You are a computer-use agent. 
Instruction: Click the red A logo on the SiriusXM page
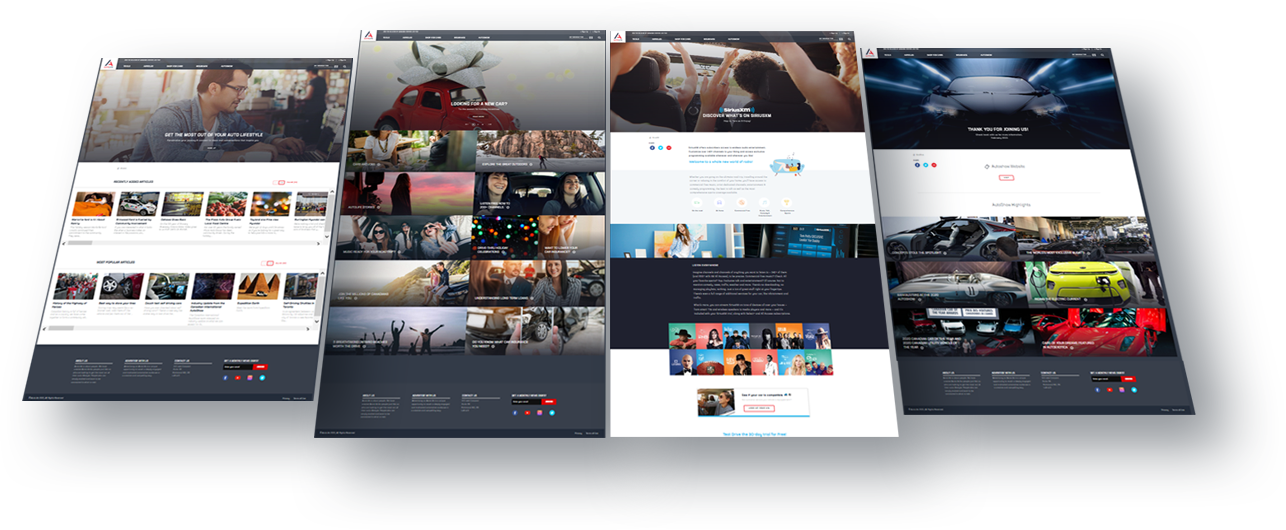pyautogui.click(x=620, y=37)
